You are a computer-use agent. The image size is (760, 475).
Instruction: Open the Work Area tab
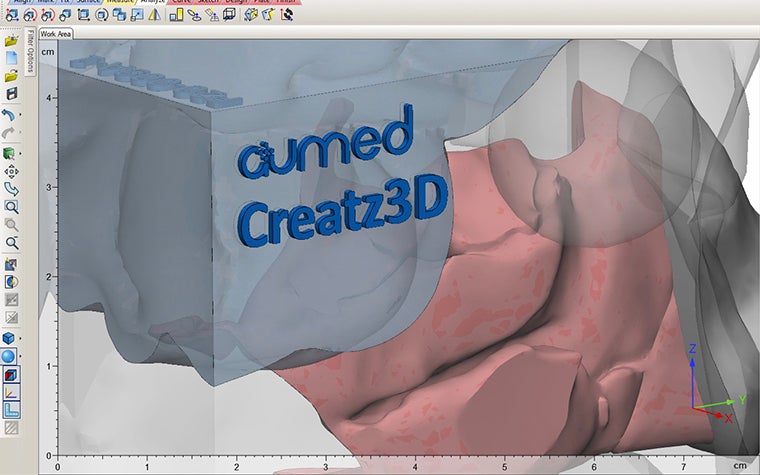[x=55, y=34]
